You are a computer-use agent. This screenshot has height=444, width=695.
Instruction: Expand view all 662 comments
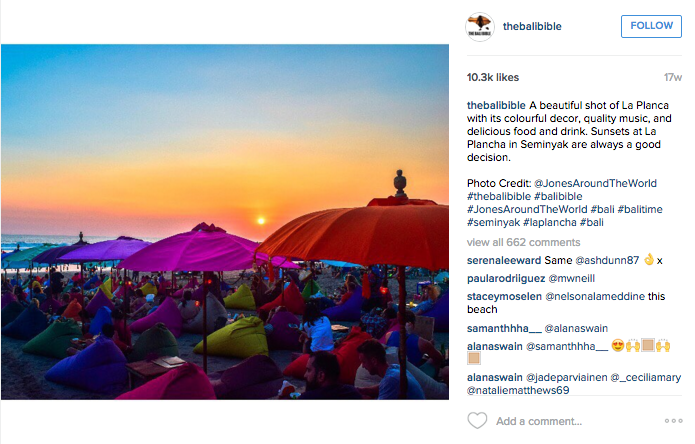pos(523,242)
